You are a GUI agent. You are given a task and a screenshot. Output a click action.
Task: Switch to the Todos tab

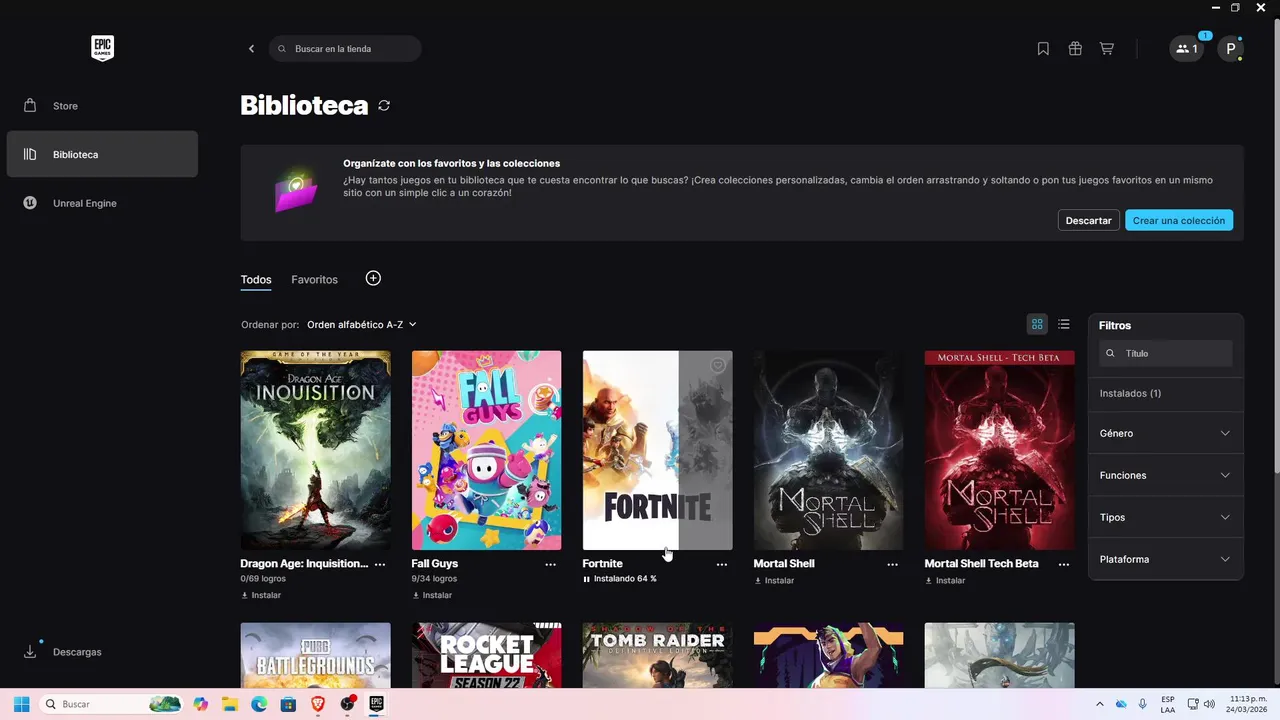pyautogui.click(x=256, y=280)
